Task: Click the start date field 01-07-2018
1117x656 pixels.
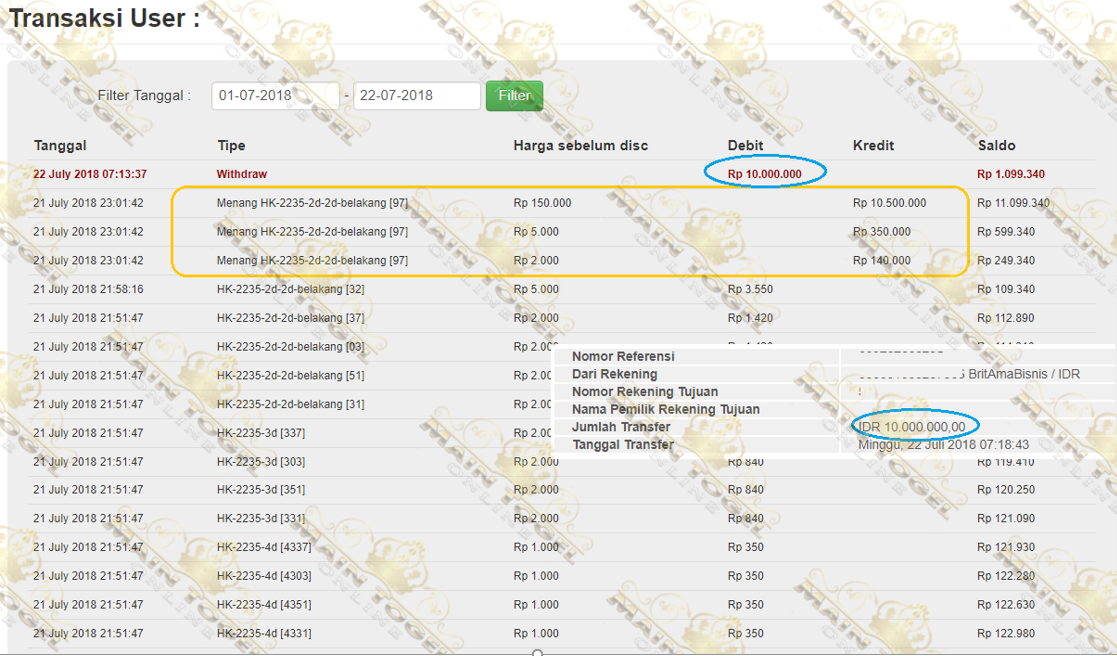Action: [x=275, y=96]
